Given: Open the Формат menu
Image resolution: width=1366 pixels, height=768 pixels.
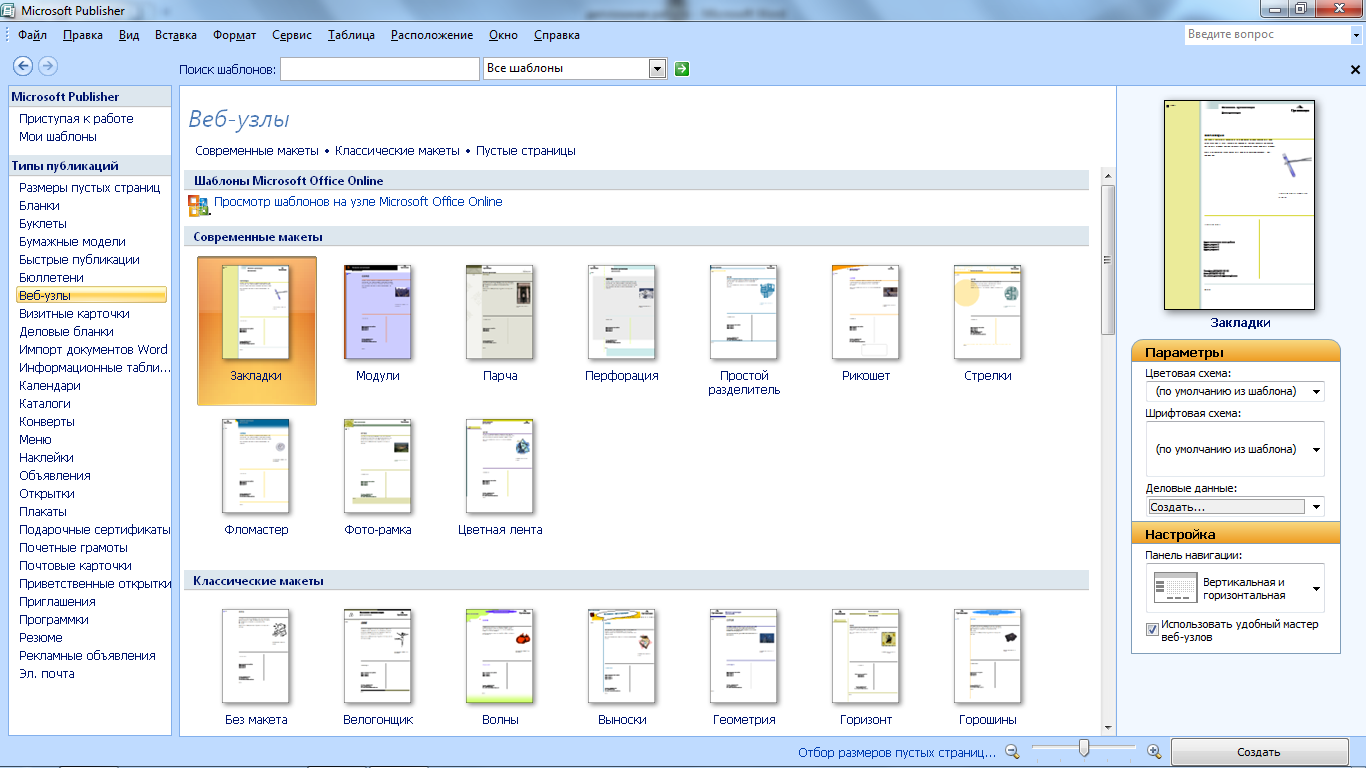Looking at the screenshot, I should [x=235, y=35].
